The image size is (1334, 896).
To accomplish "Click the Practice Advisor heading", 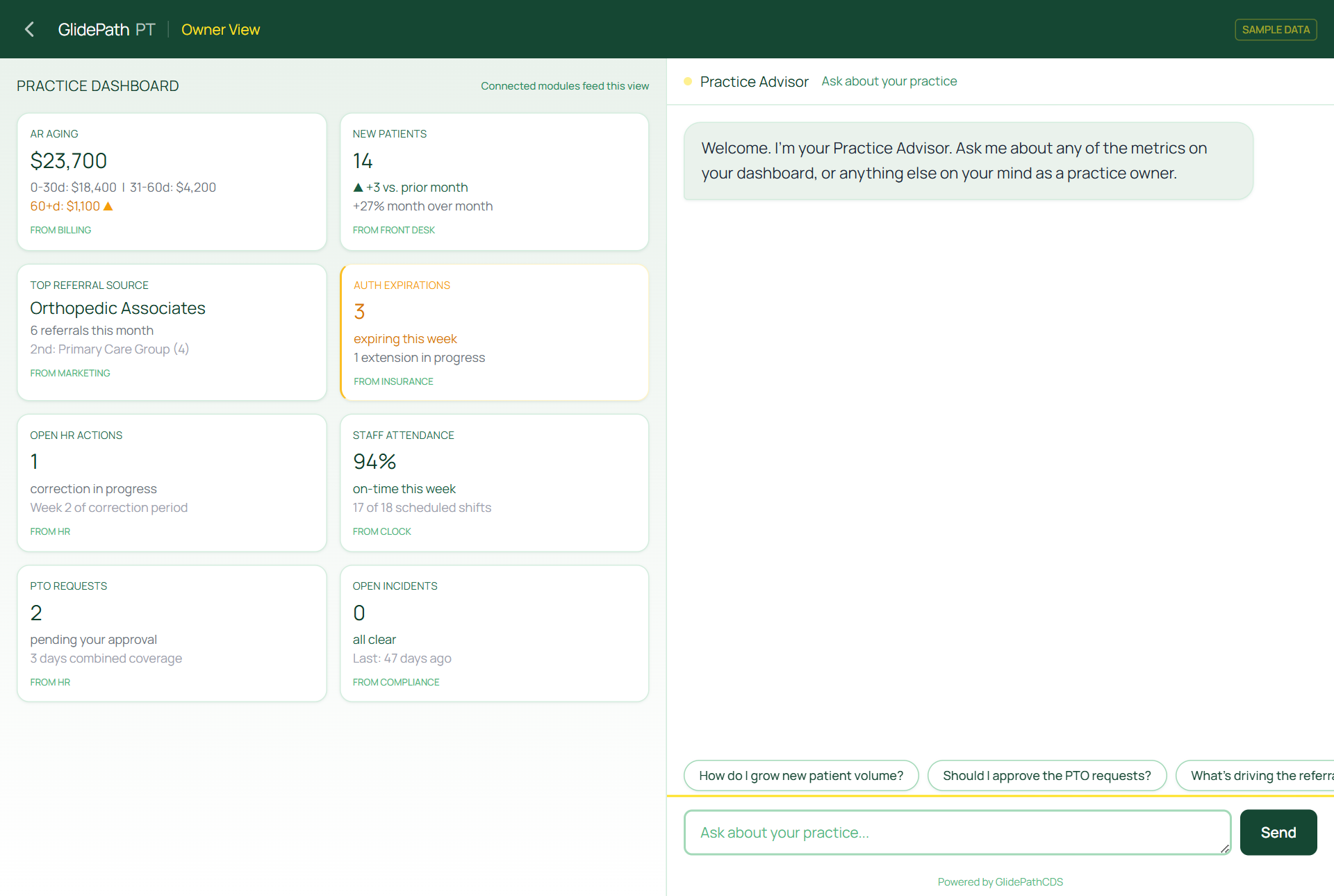I will [x=755, y=81].
